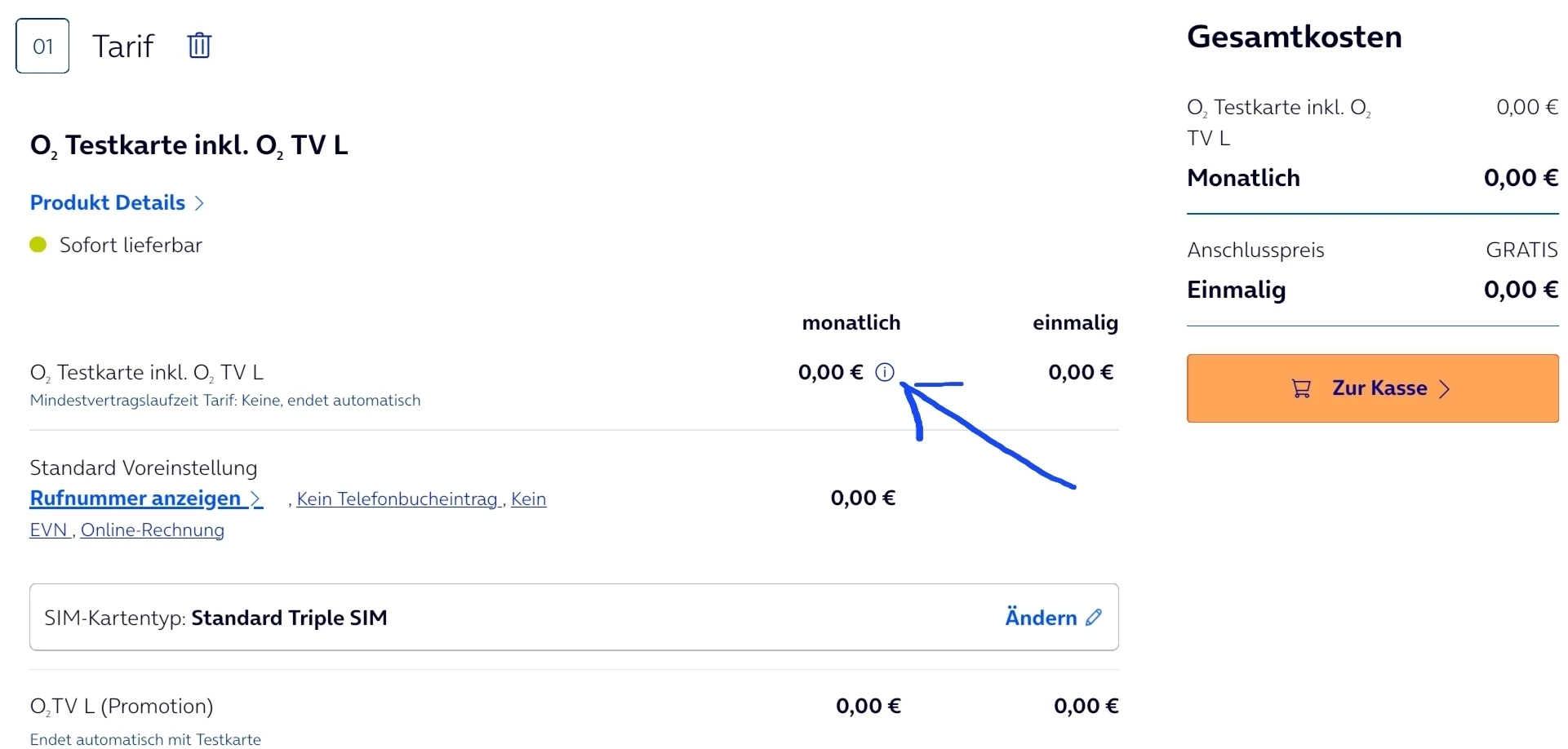Open the Kein Telefonbucheintrag setting link
Image resolution: width=1568 pixels, height=749 pixels.
tap(398, 499)
